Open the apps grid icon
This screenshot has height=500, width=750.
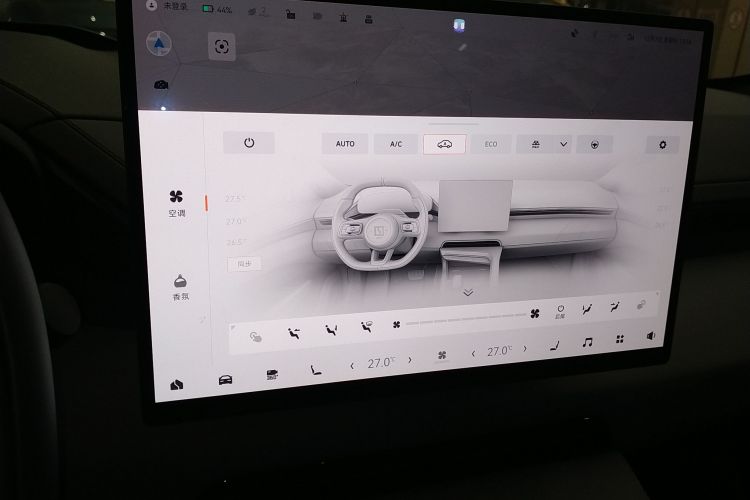click(620, 339)
